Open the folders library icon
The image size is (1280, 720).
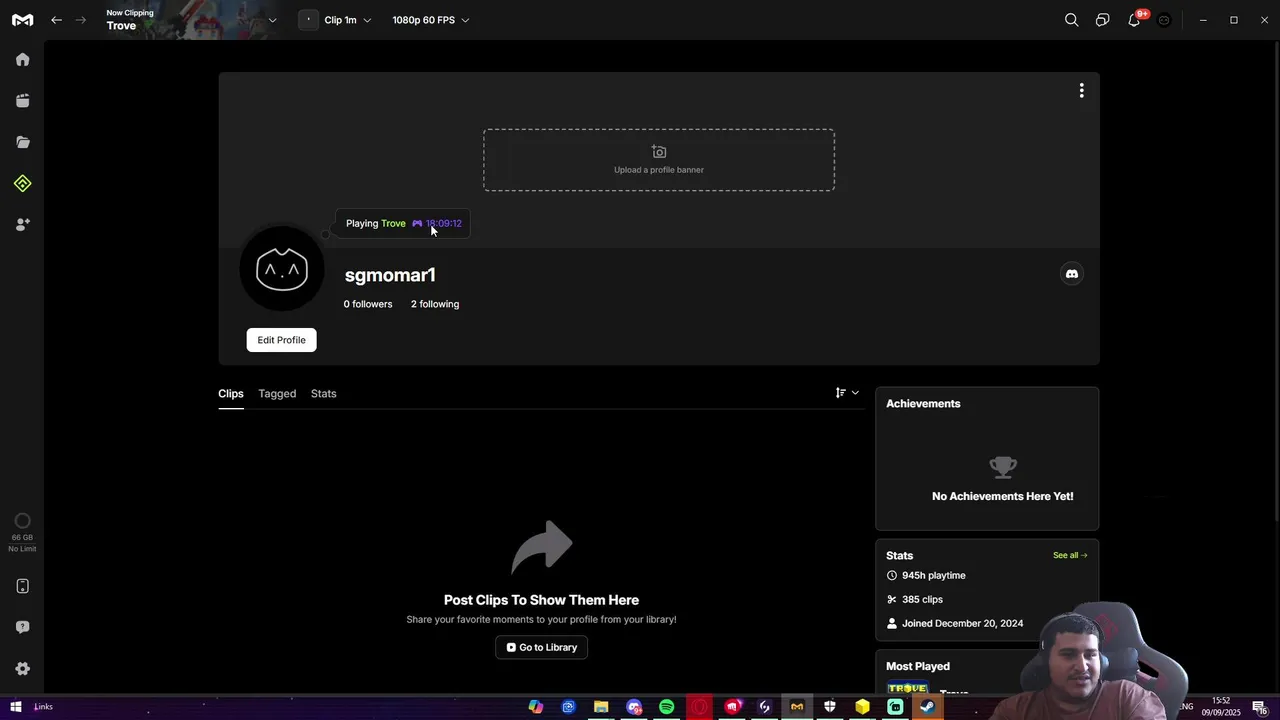[22, 142]
